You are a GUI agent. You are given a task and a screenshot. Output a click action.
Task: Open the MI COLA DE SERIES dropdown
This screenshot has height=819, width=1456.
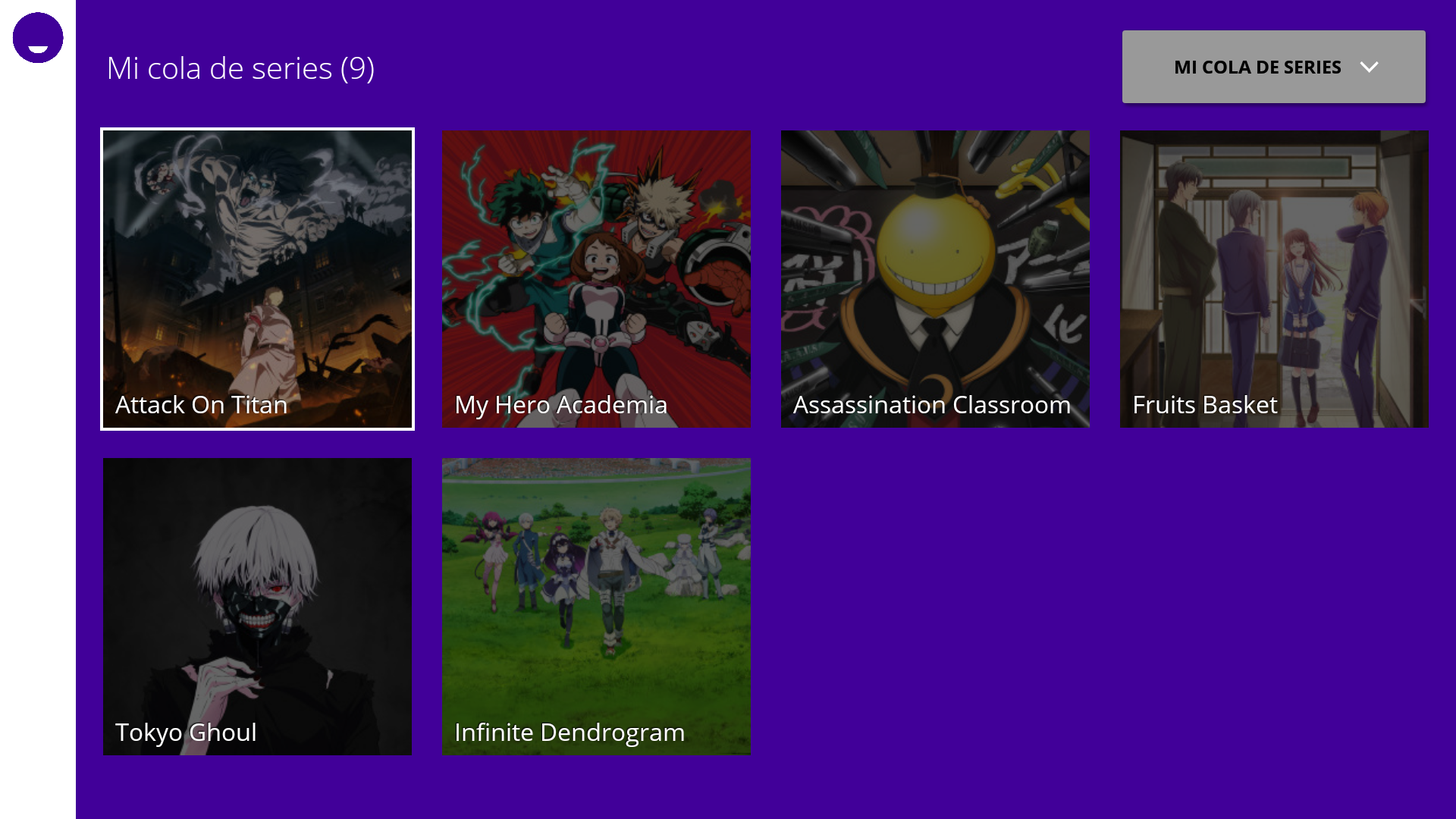coord(1273,67)
